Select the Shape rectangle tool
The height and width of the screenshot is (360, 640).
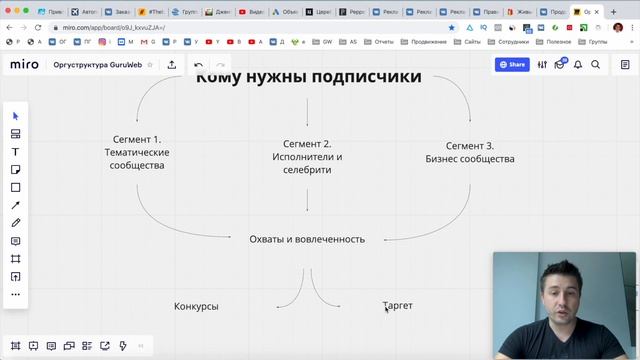16,187
